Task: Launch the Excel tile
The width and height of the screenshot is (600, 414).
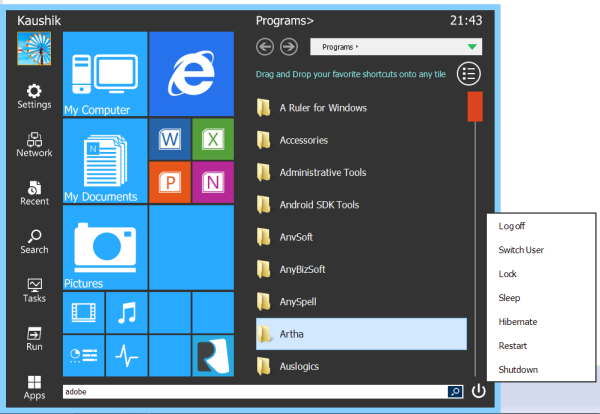Action: (213, 139)
